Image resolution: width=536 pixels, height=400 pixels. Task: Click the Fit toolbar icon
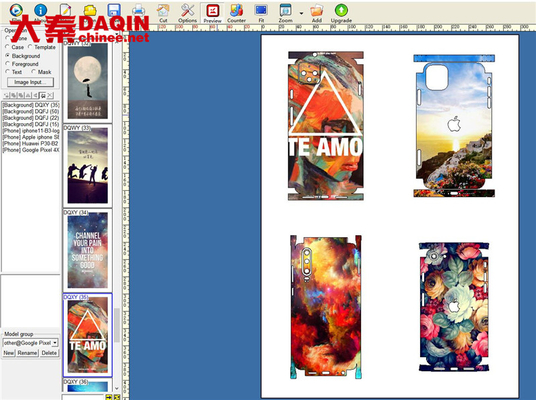261,13
